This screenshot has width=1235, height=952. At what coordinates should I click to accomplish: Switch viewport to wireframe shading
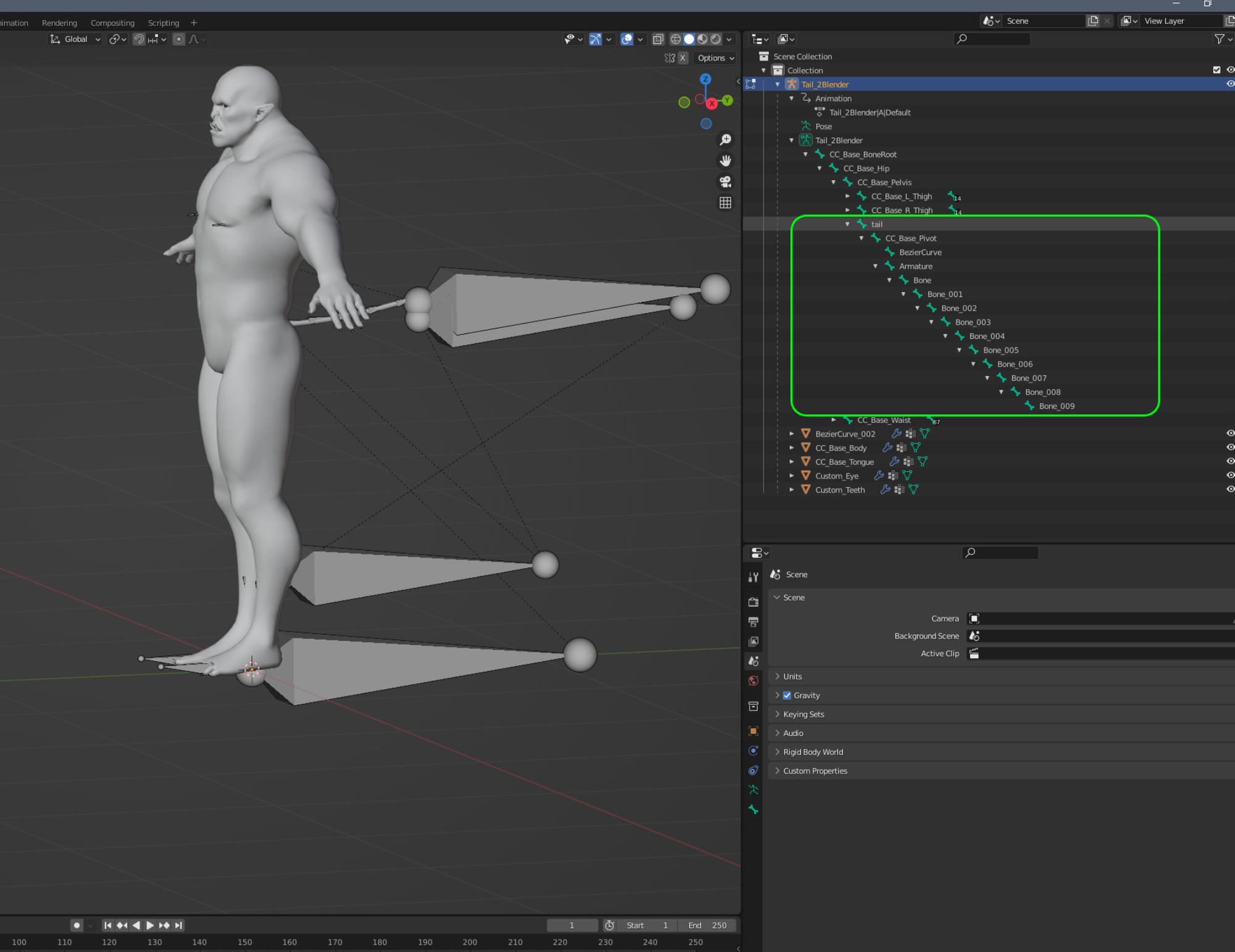click(x=676, y=39)
